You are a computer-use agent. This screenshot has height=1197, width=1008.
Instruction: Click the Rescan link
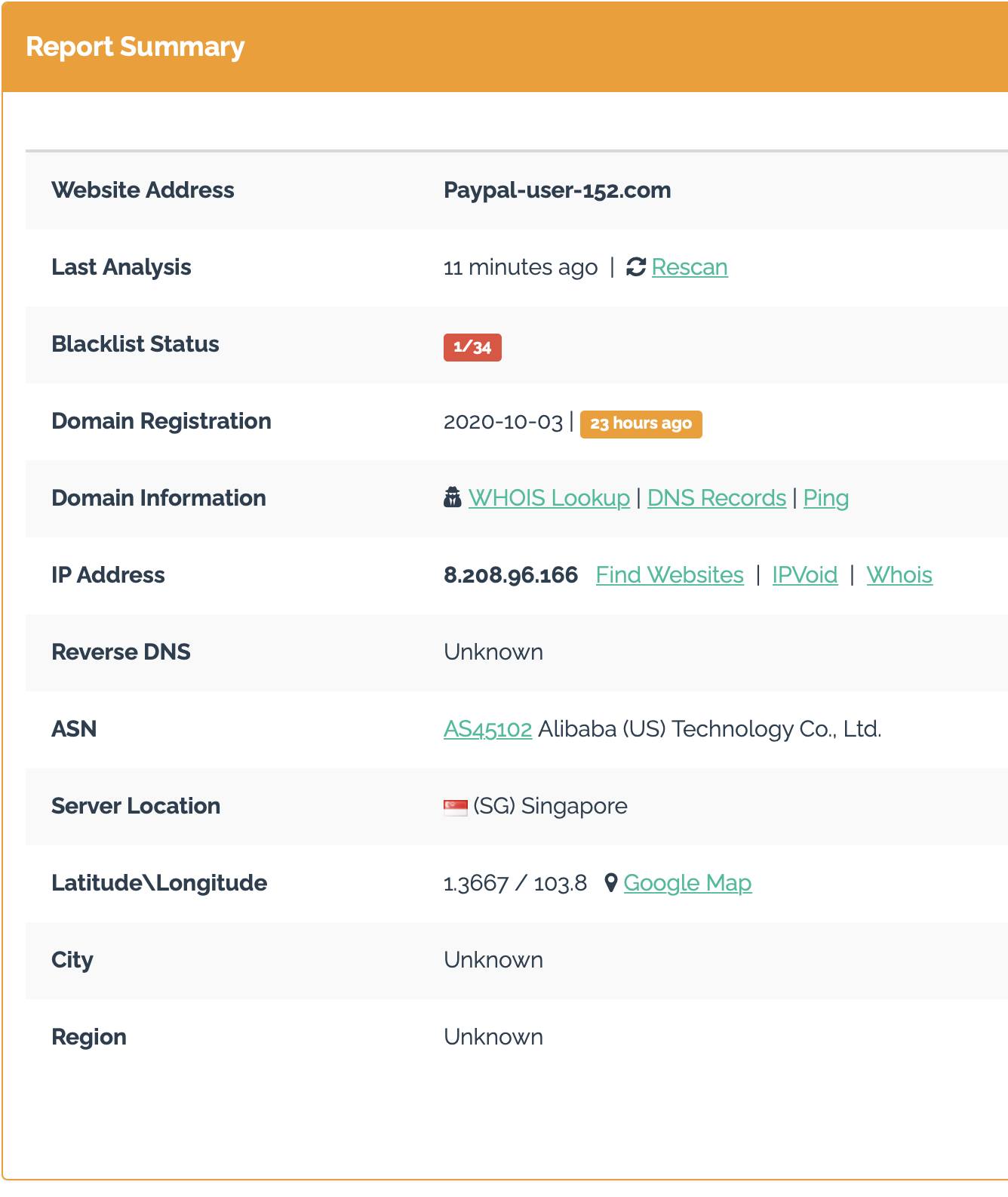690,267
